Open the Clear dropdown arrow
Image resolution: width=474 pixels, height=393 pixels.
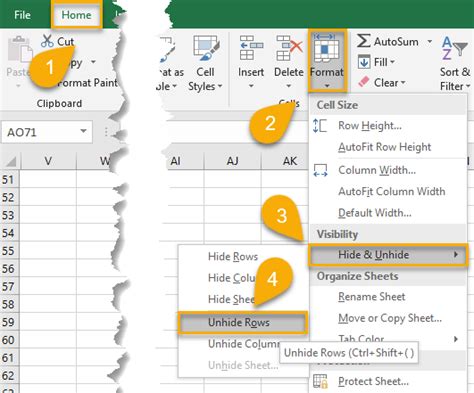(x=403, y=83)
